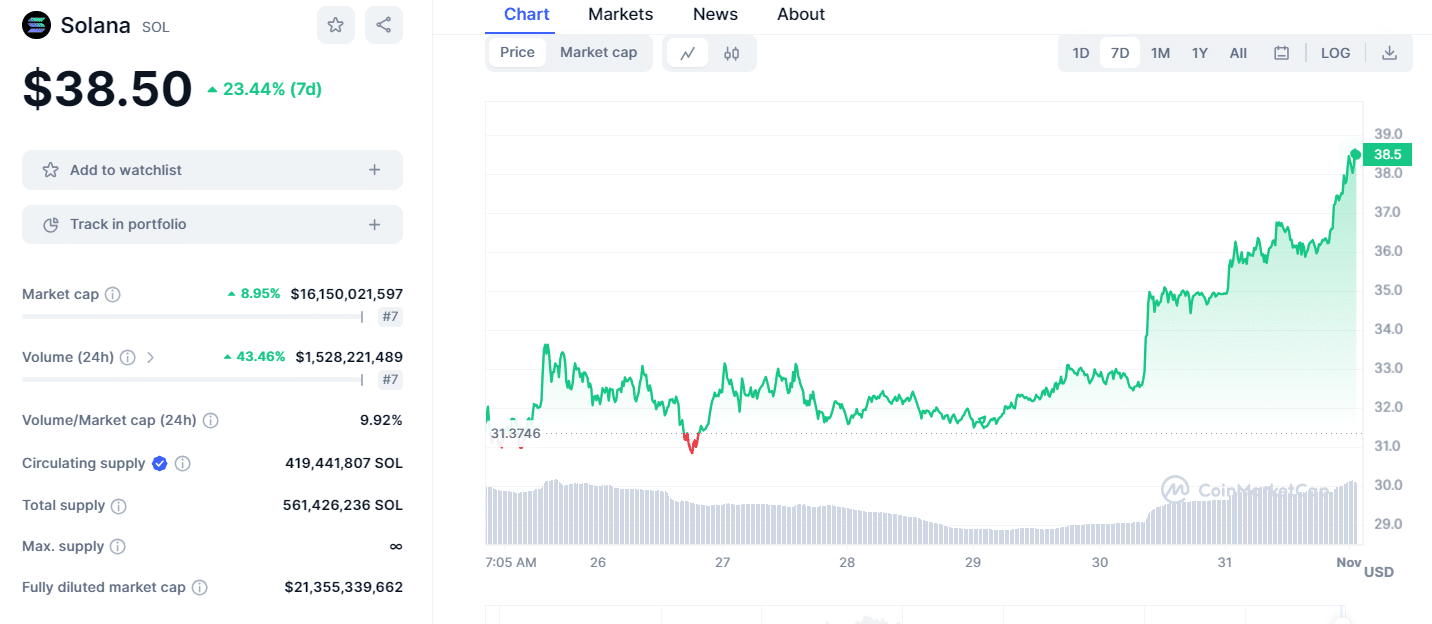This screenshot has height=624, width=1432.
Task: Show Volume/Market cap info icon
Action: (x=211, y=420)
